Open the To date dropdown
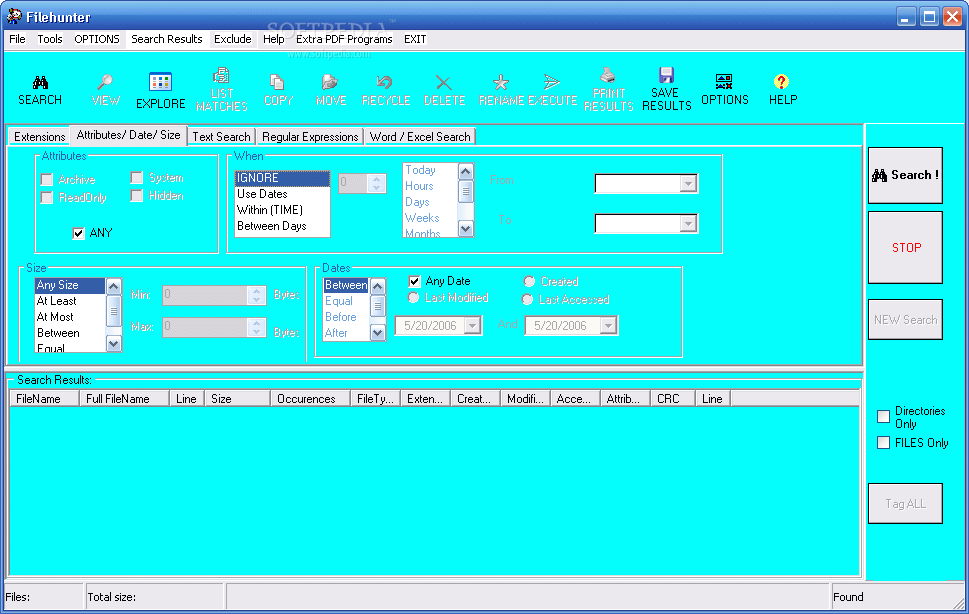 tap(688, 224)
